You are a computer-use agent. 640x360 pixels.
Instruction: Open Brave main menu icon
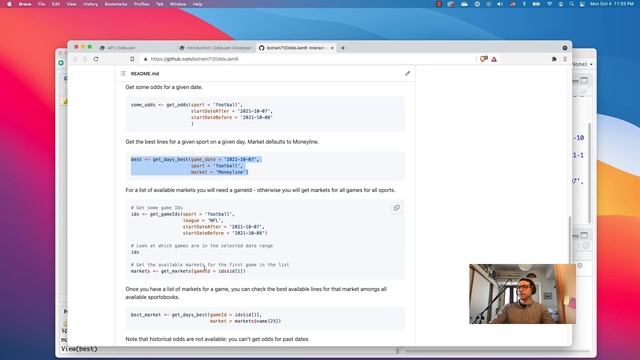[x=565, y=59]
